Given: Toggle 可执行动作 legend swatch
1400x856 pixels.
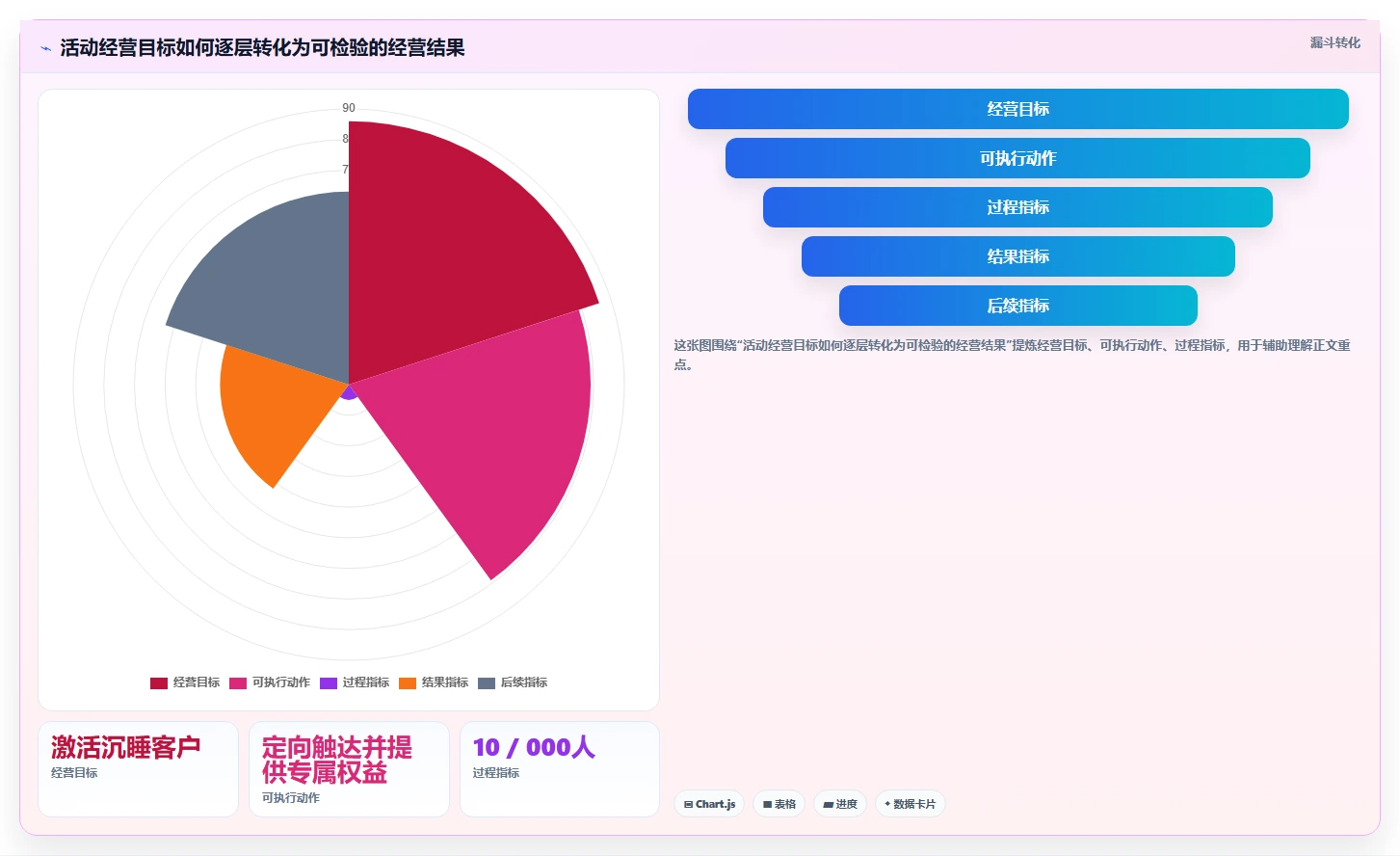Looking at the screenshot, I should (x=238, y=682).
